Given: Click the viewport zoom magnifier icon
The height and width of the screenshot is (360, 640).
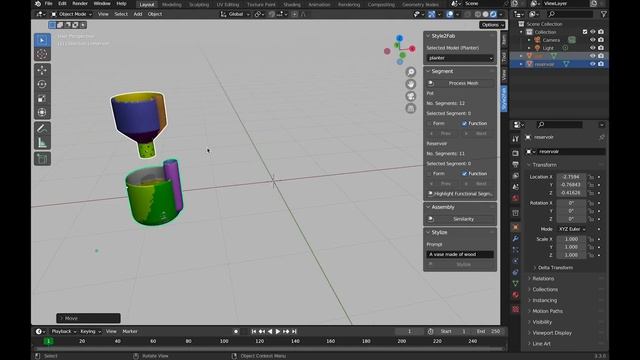Looking at the screenshot, I should click(x=411, y=72).
